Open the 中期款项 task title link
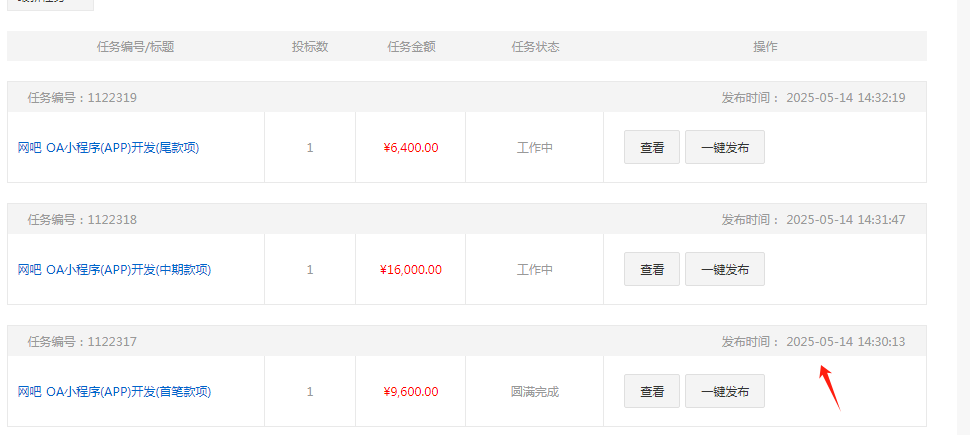Image resolution: width=970 pixels, height=435 pixels. 115,270
